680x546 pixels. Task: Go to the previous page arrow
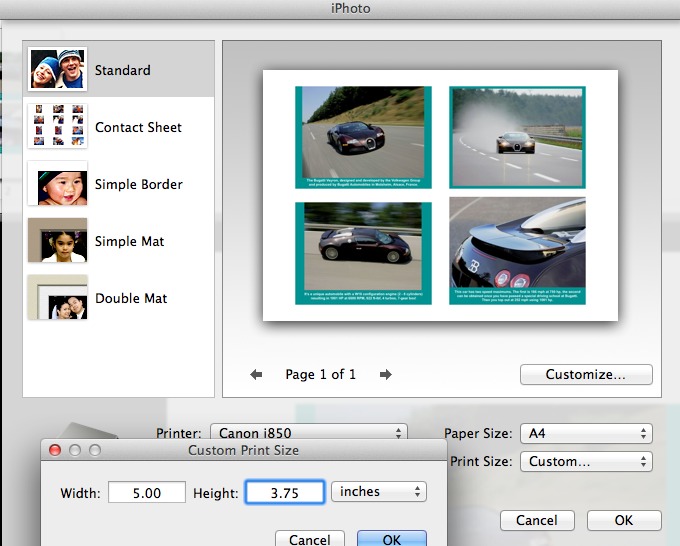257,375
